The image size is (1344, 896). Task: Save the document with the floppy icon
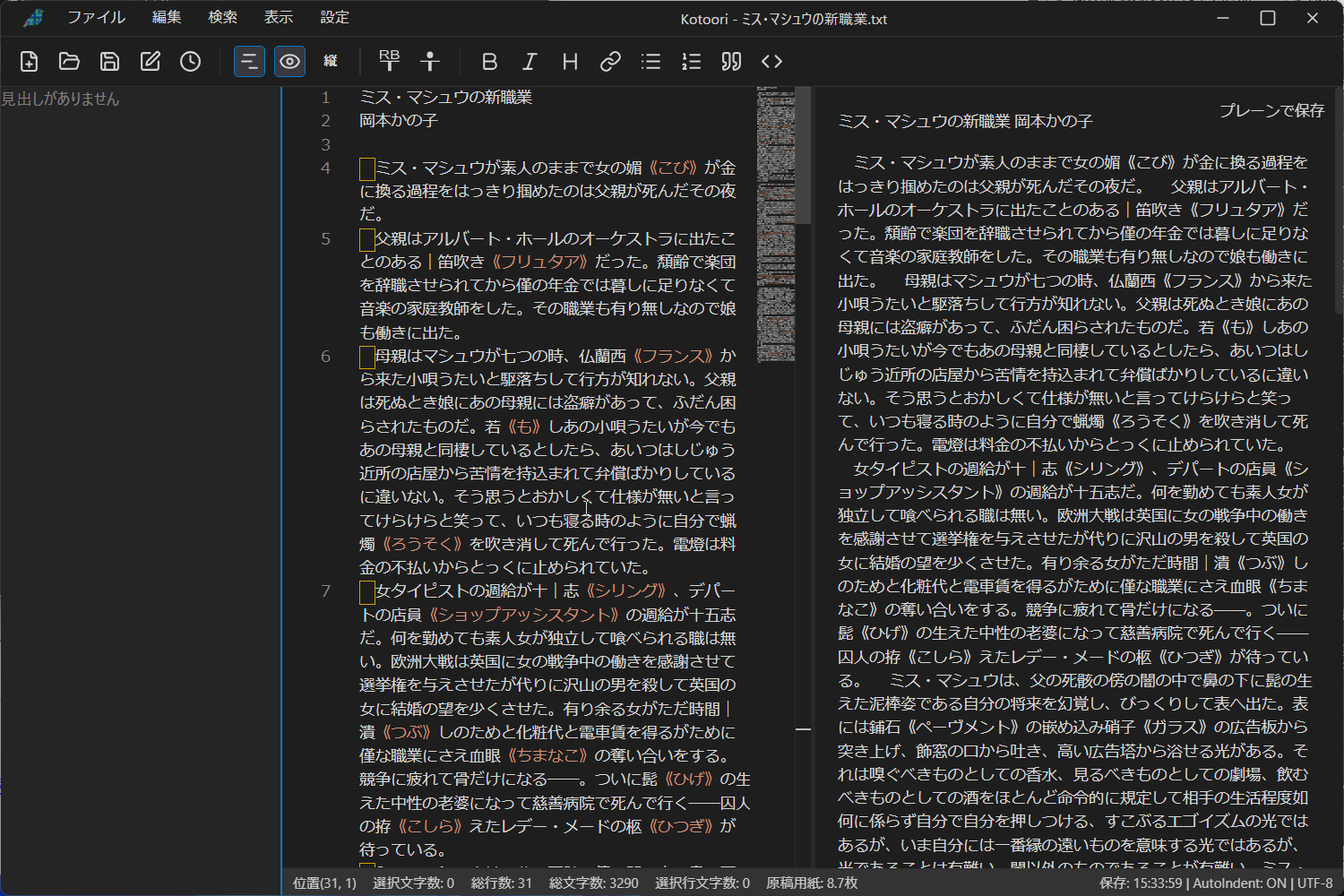pyautogui.click(x=109, y=62)
